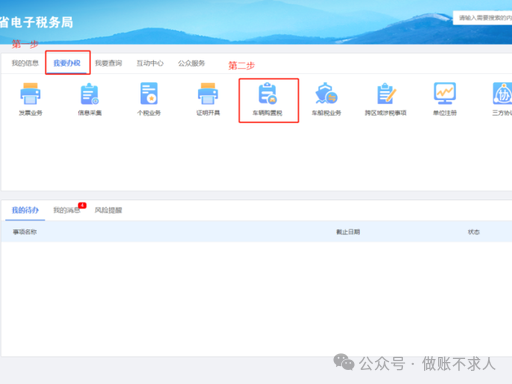Click the 事项名称 column header
Viewport: 512px width, 384px height.
pyautogui.click(x=25, y=232)
